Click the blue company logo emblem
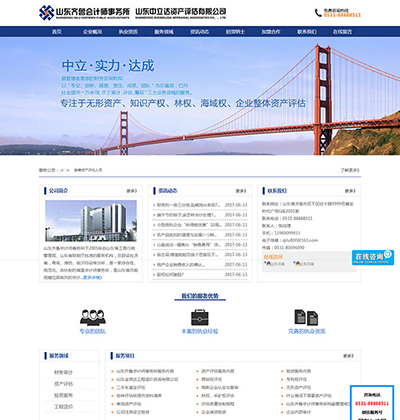The width and height of the screenshot is (400, 420). click(46, 13)
